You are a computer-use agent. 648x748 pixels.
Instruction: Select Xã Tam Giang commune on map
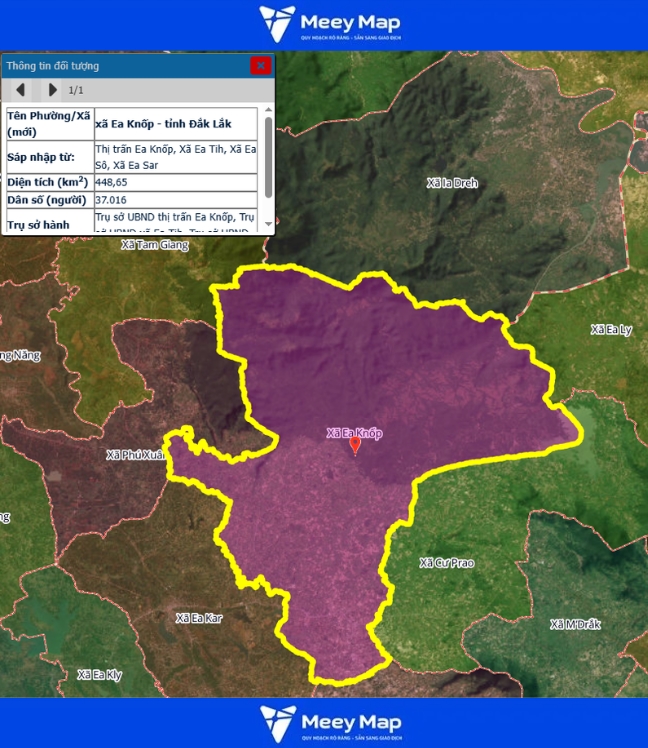154,244
